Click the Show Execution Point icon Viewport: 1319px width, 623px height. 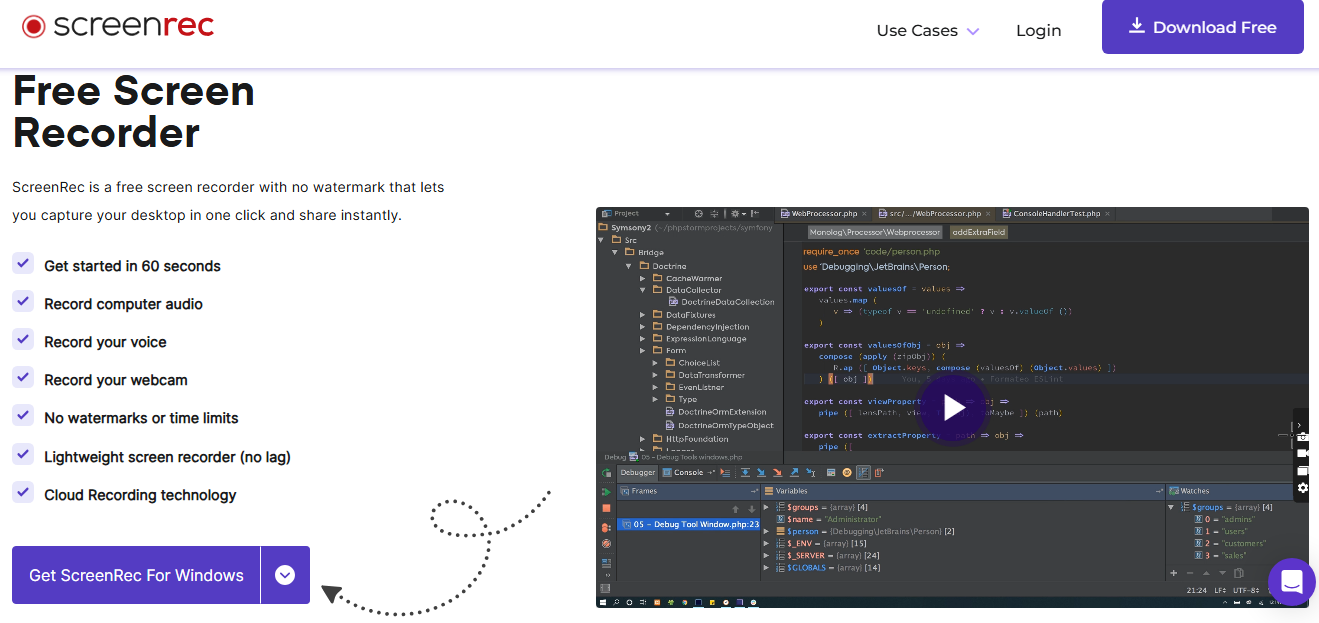(725, 472)
